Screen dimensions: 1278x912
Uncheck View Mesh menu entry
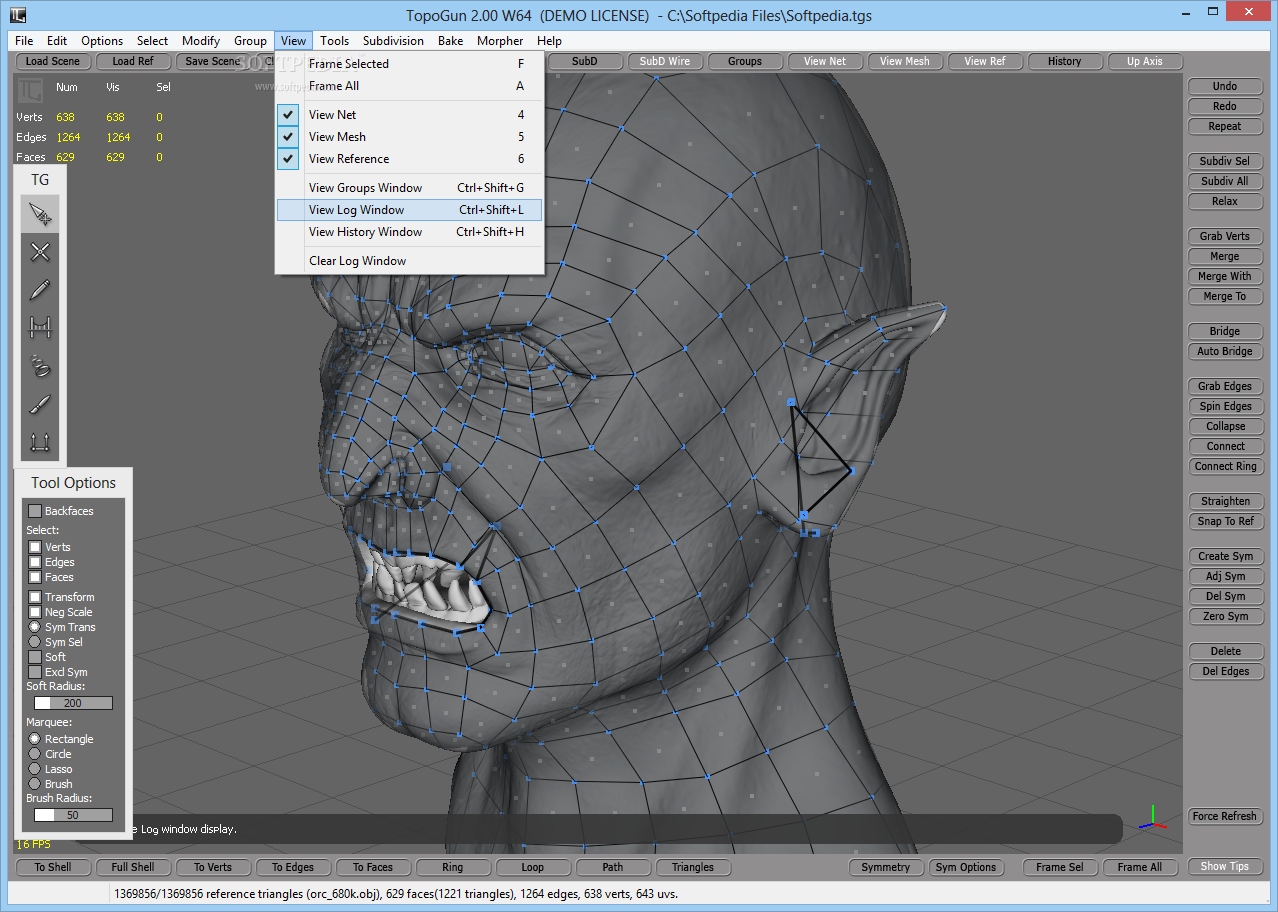tap(409, 137)
